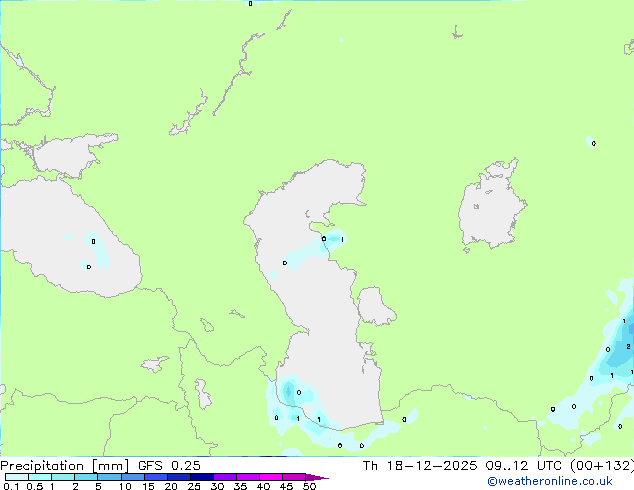
Task: Click the '40' legend tick label
Action: pos(263,486)
